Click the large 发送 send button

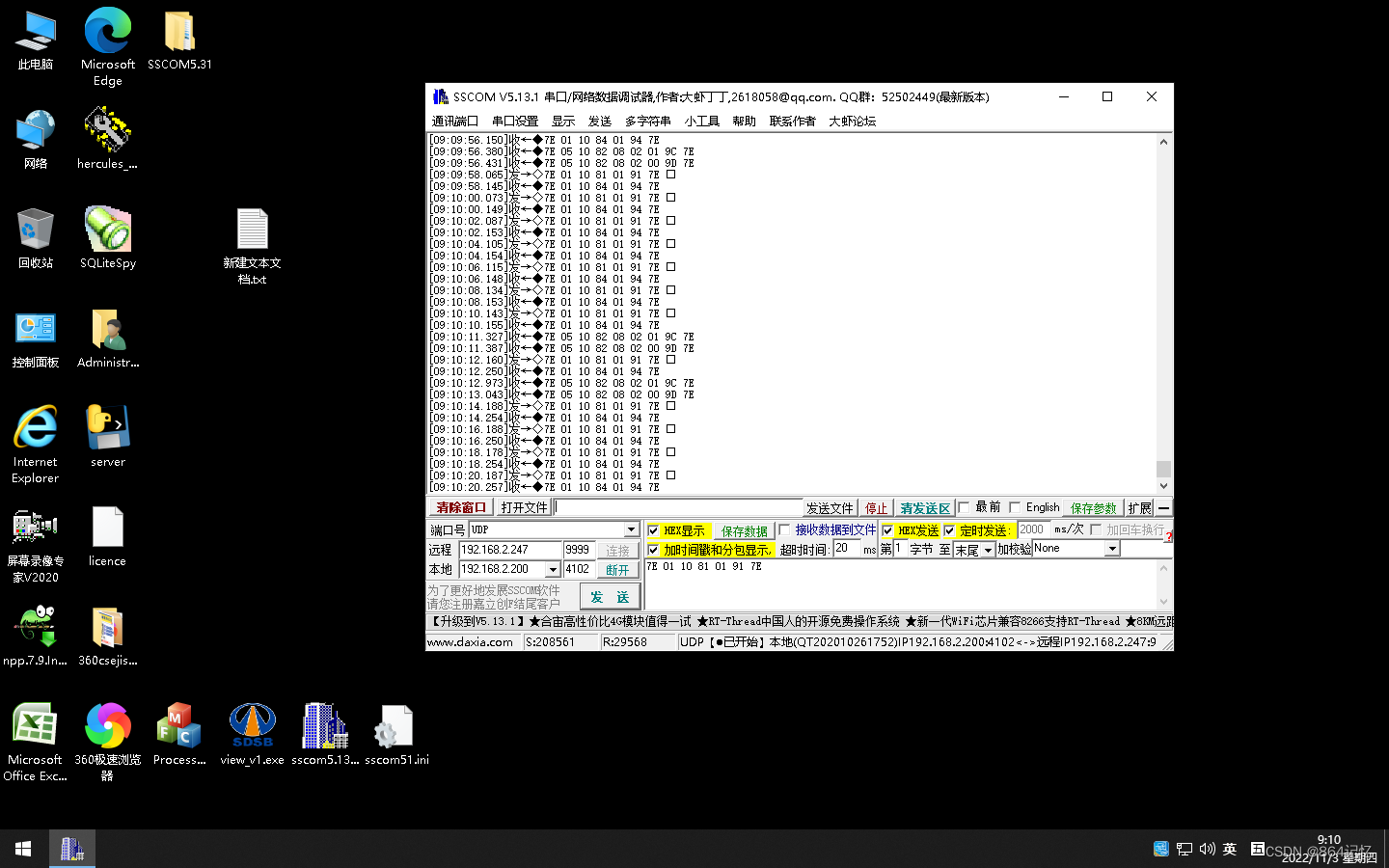pyautogui.click(x=610, y=597)
